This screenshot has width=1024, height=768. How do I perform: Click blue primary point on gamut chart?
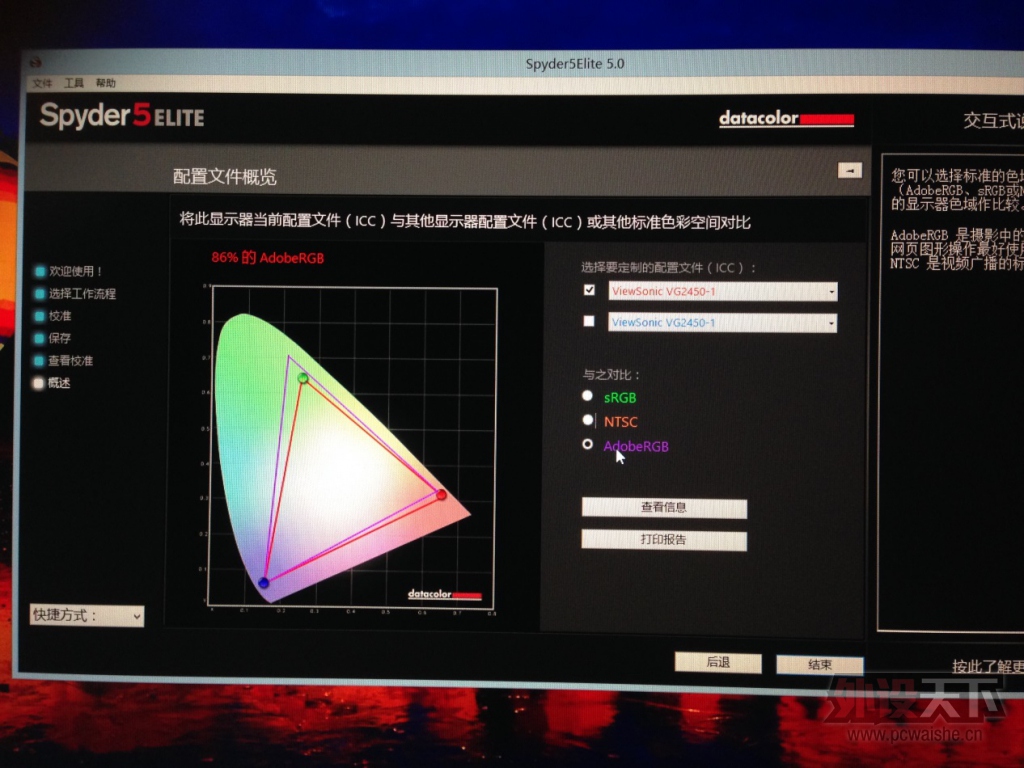tap(264, 583)
